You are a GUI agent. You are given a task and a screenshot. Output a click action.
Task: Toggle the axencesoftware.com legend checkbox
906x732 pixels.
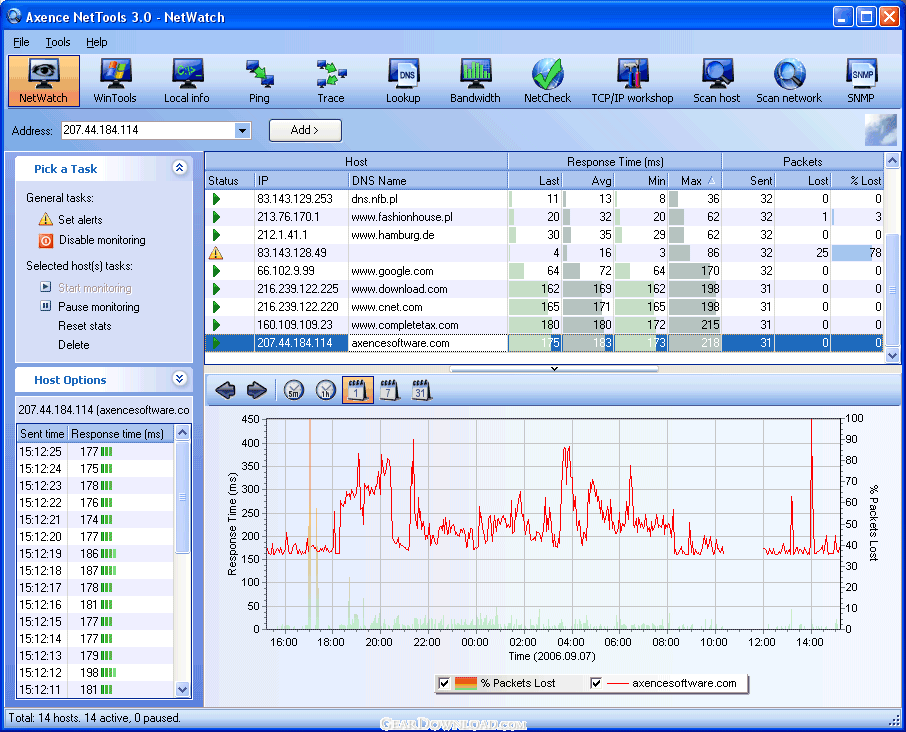pyautogui.click(x=596, y=683)
